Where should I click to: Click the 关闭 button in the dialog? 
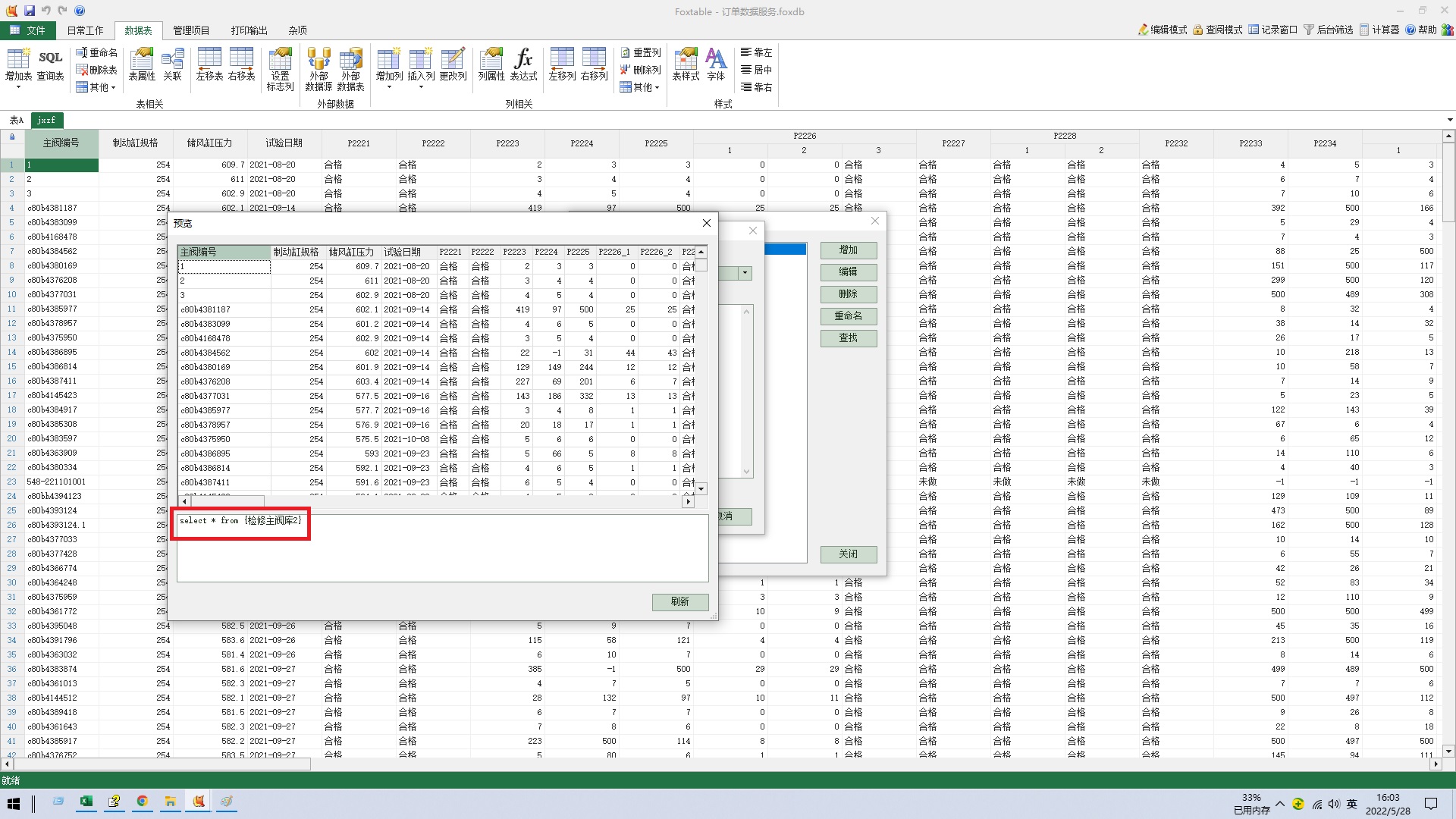click(x=849, y=554)
